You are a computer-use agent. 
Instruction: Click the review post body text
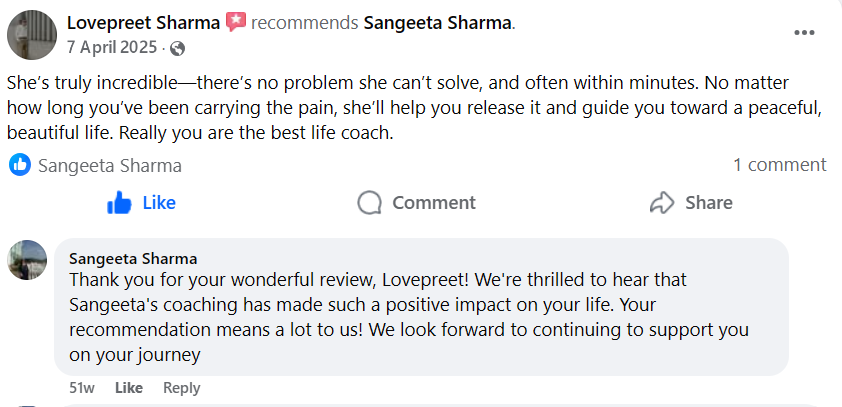point(400,105)
